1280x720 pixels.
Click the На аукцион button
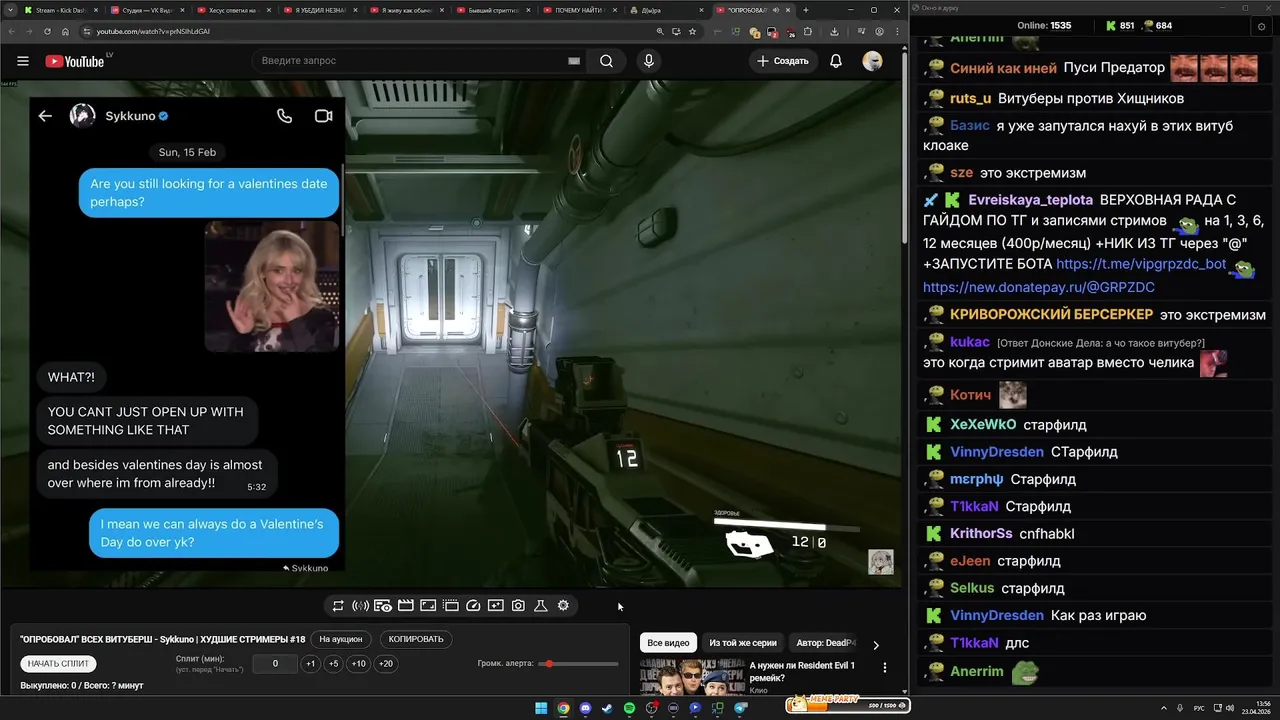click(x=341, y=639)
